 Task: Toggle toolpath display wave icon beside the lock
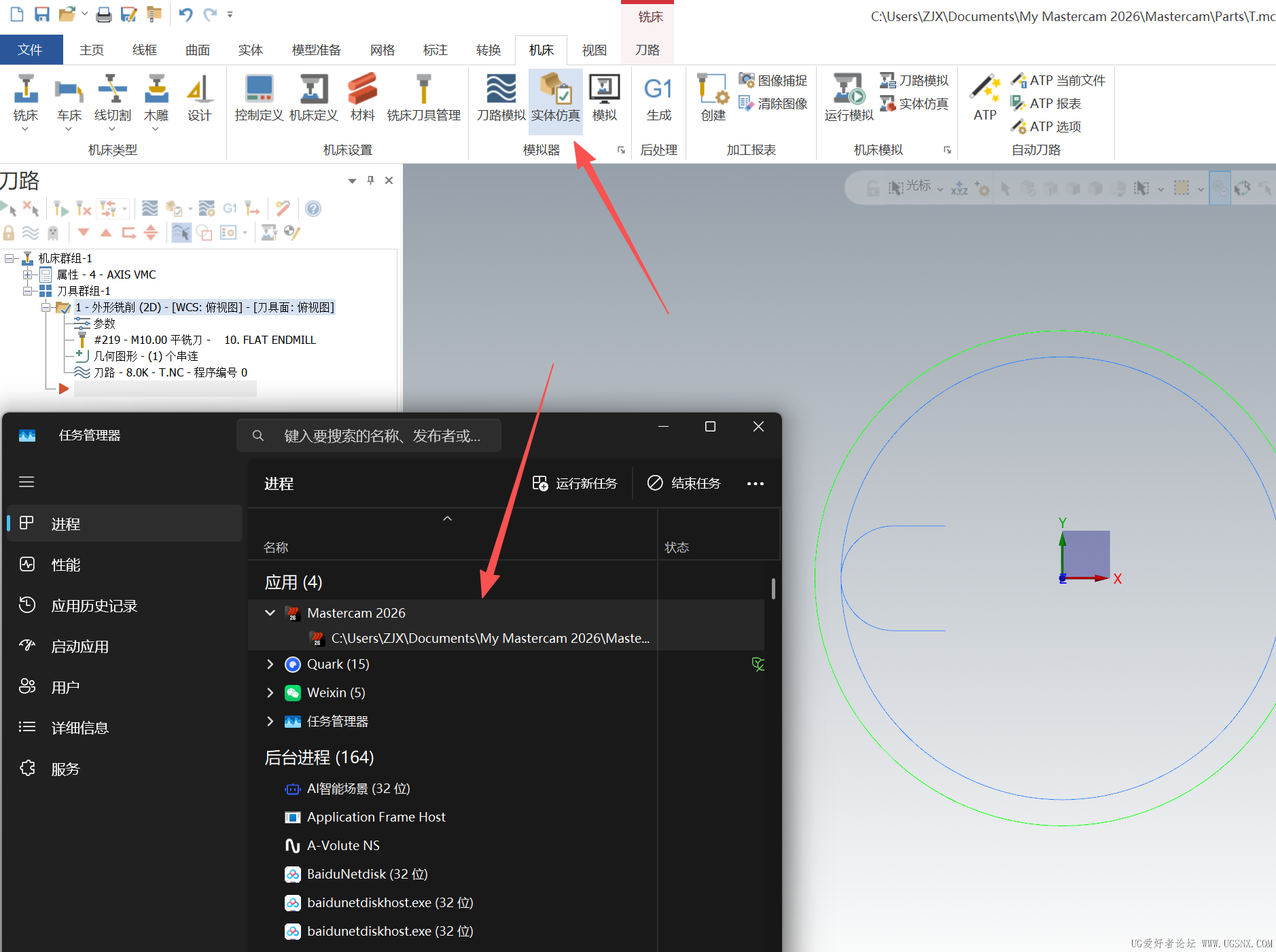[x=31, y=232]
